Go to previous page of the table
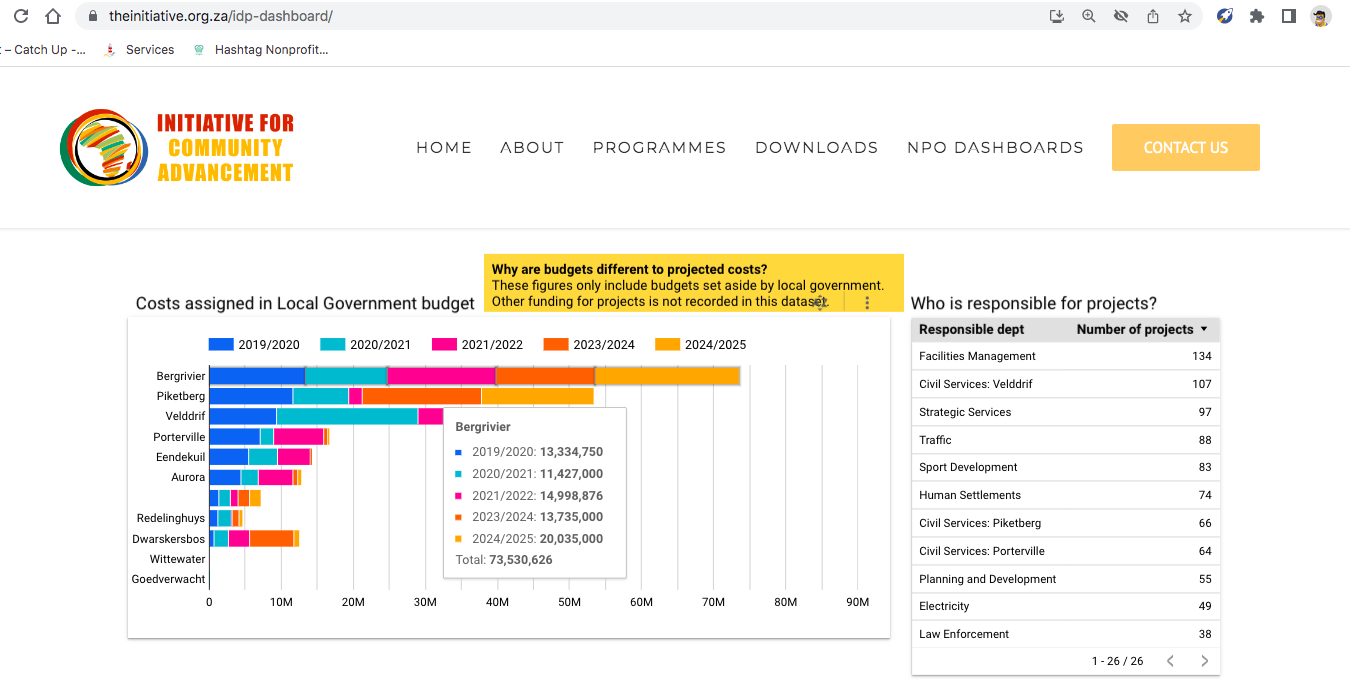 tap(1170, 661)
